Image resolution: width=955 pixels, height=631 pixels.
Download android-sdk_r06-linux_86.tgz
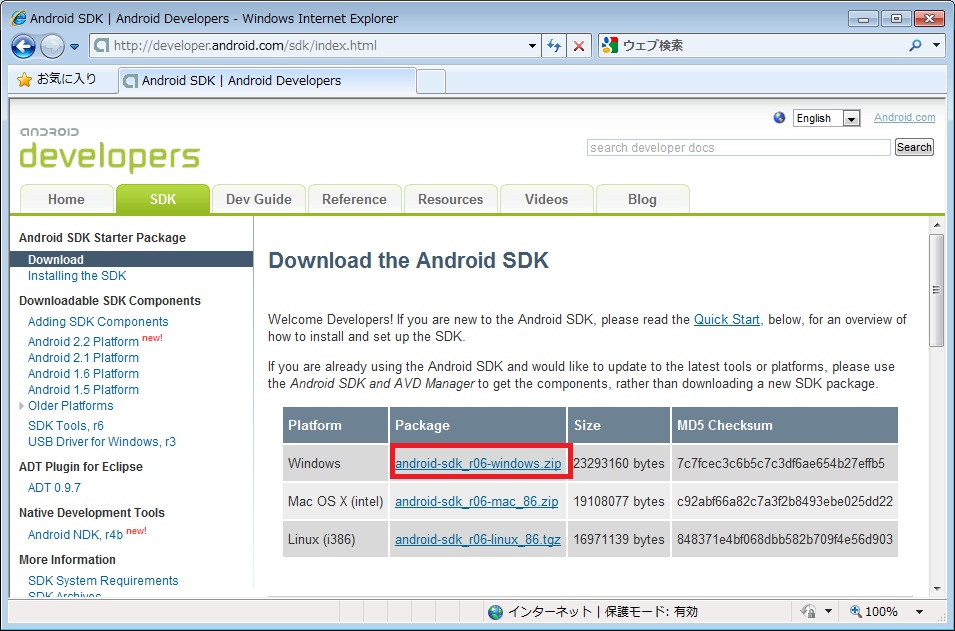click(478, 539)
